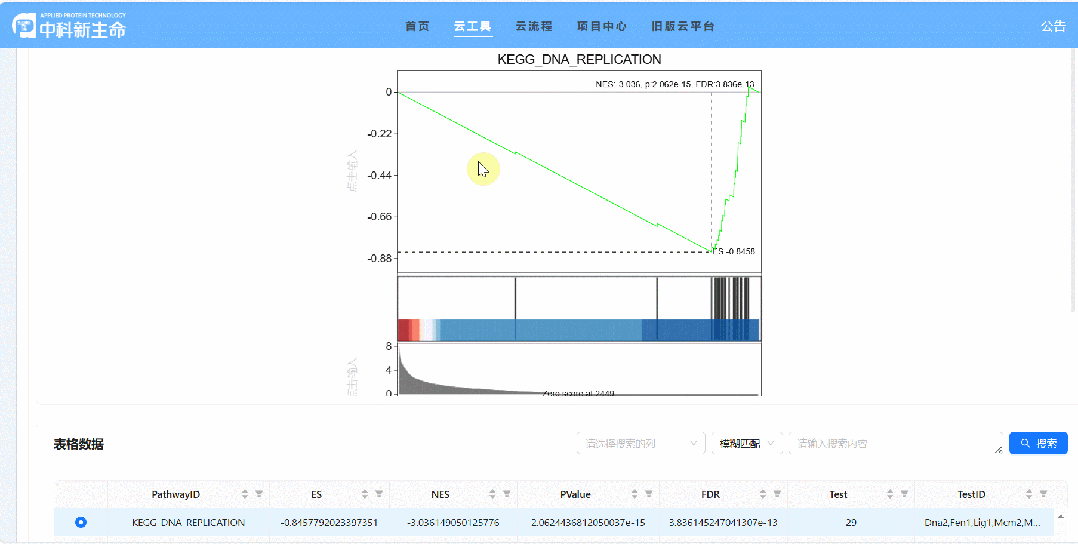Click the Test count cell 29
This screenshot has height=544, width=1078.
851,523
